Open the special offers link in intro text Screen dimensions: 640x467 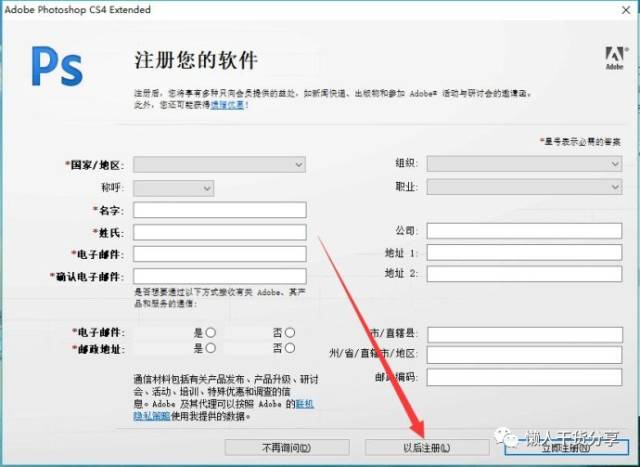224,104
